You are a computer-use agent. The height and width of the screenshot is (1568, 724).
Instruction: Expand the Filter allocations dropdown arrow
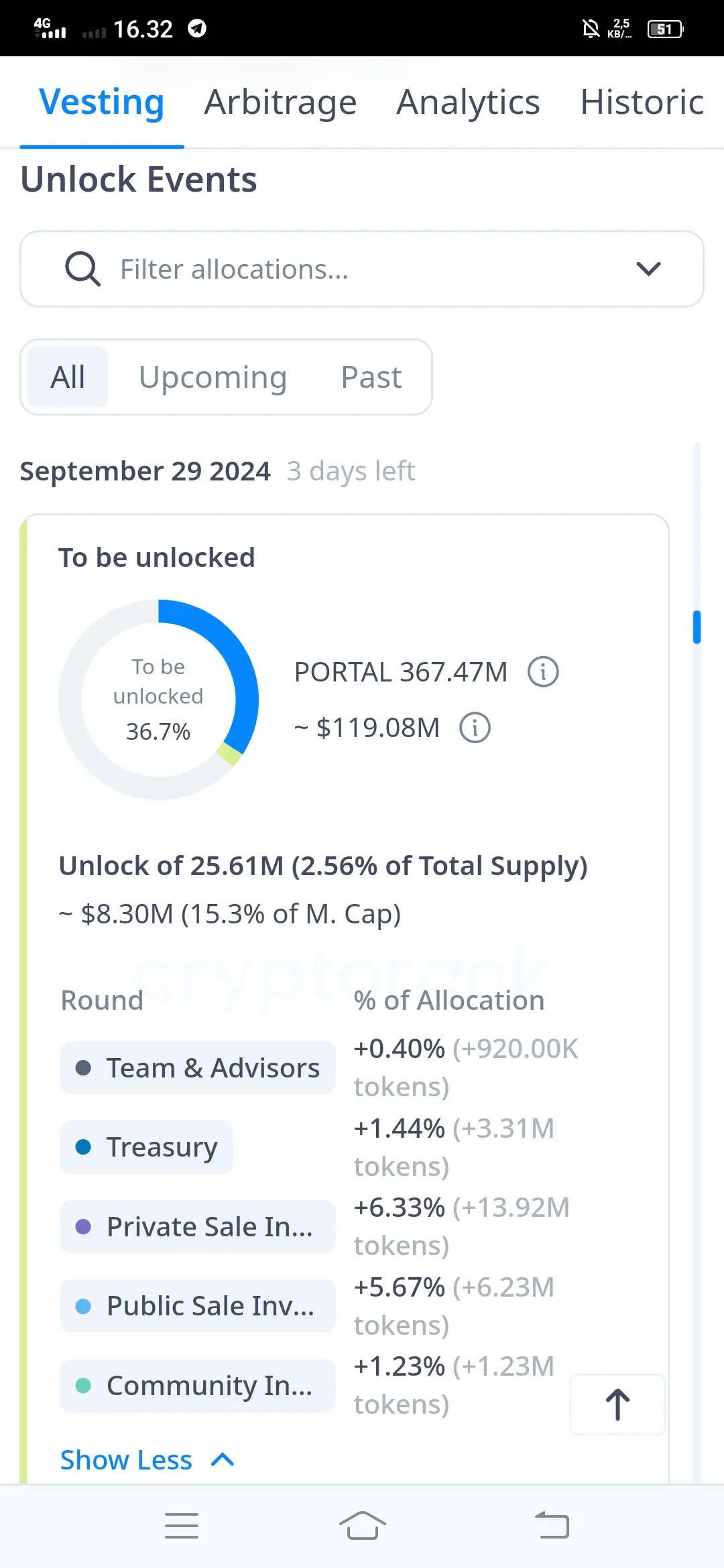pos(648,269)
